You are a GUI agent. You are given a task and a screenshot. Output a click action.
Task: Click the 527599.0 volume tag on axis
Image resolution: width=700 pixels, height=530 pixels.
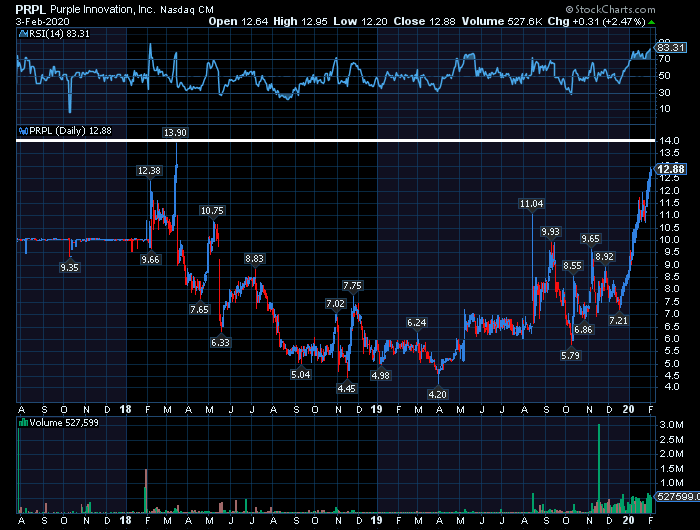click(x=677, y=497)
